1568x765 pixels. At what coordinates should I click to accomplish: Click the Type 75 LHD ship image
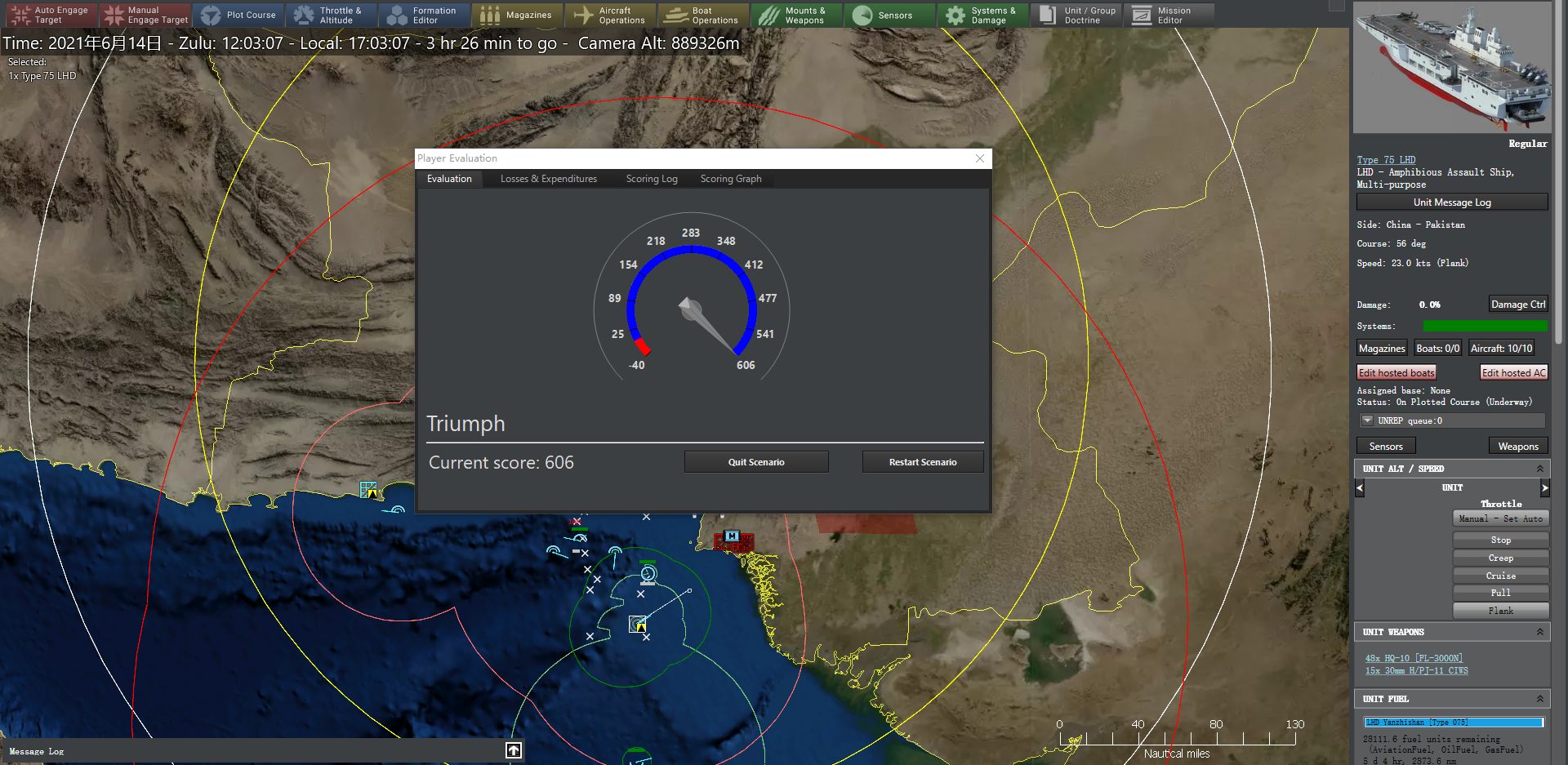[x=1452, y=68]
